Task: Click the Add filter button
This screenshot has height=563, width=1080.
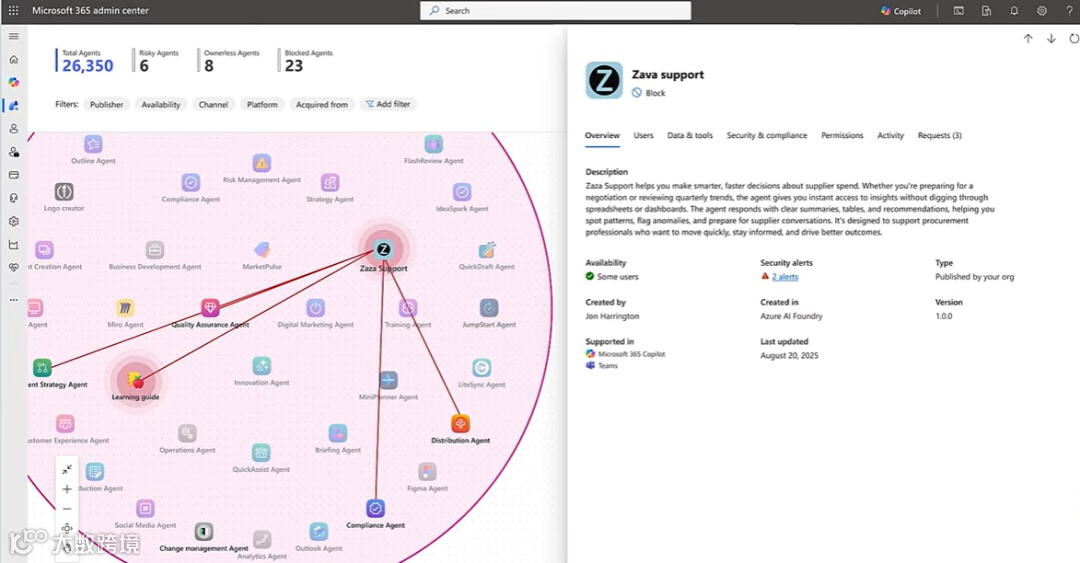Action: point(388,104)
